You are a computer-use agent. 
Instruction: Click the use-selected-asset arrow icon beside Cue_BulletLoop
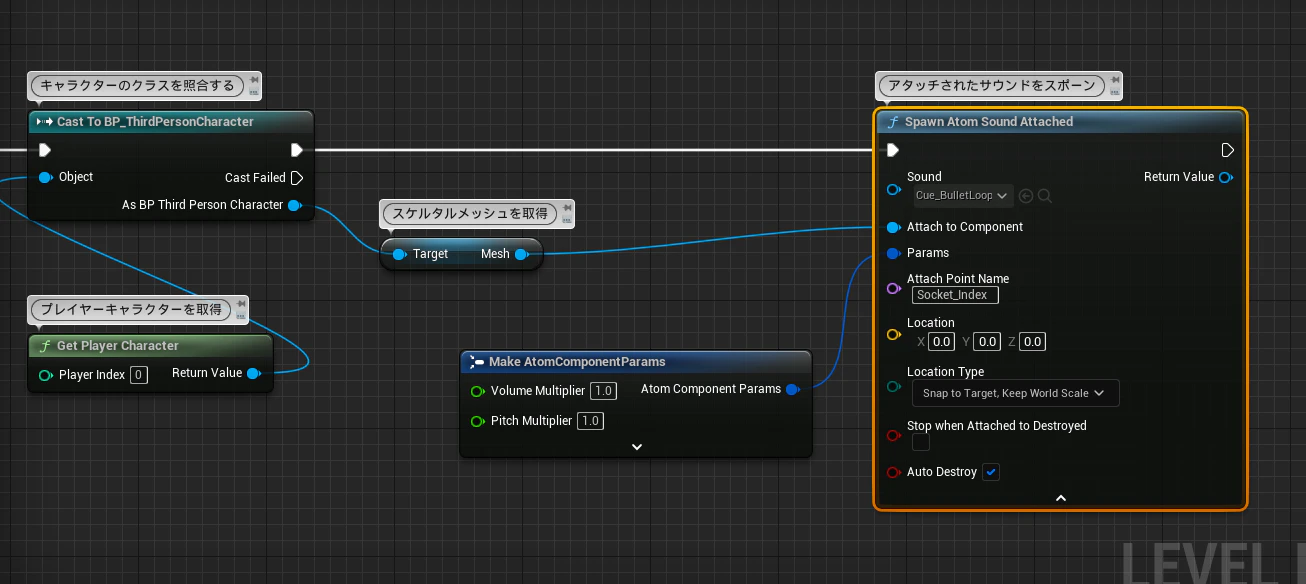point(1026,196)
